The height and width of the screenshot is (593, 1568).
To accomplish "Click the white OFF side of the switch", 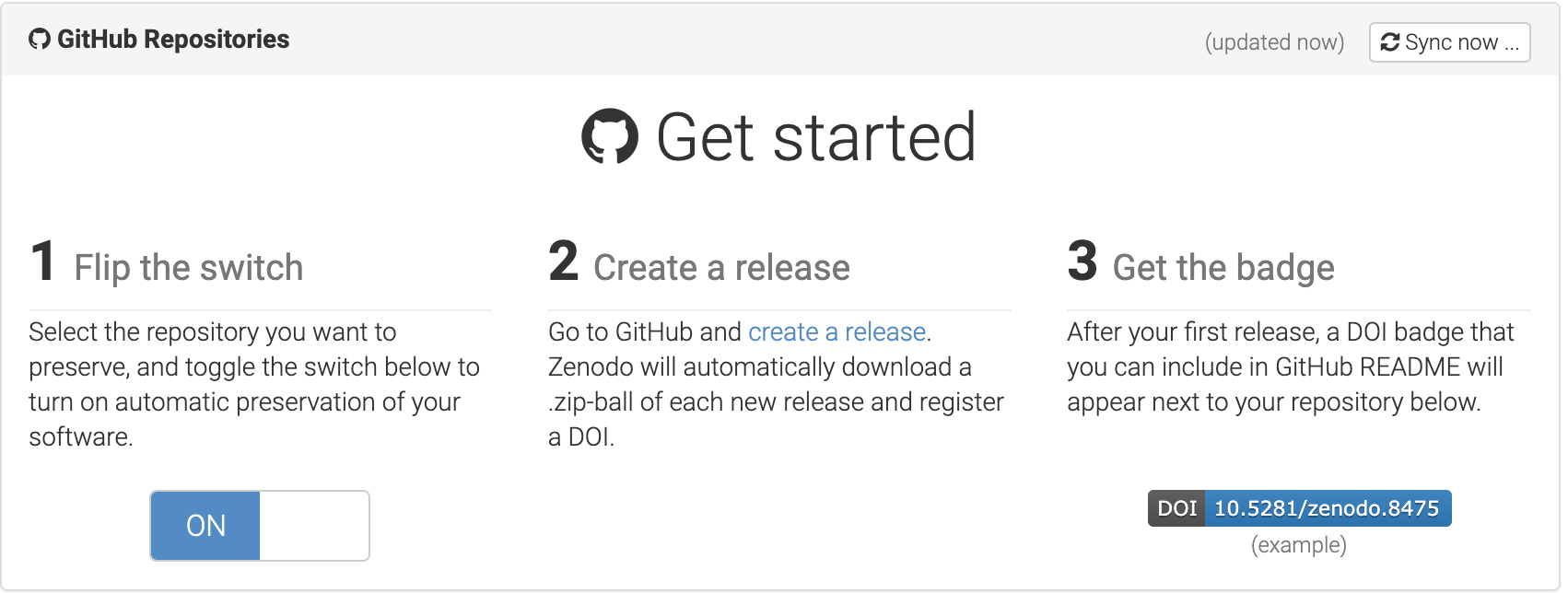I will [314, 526].
